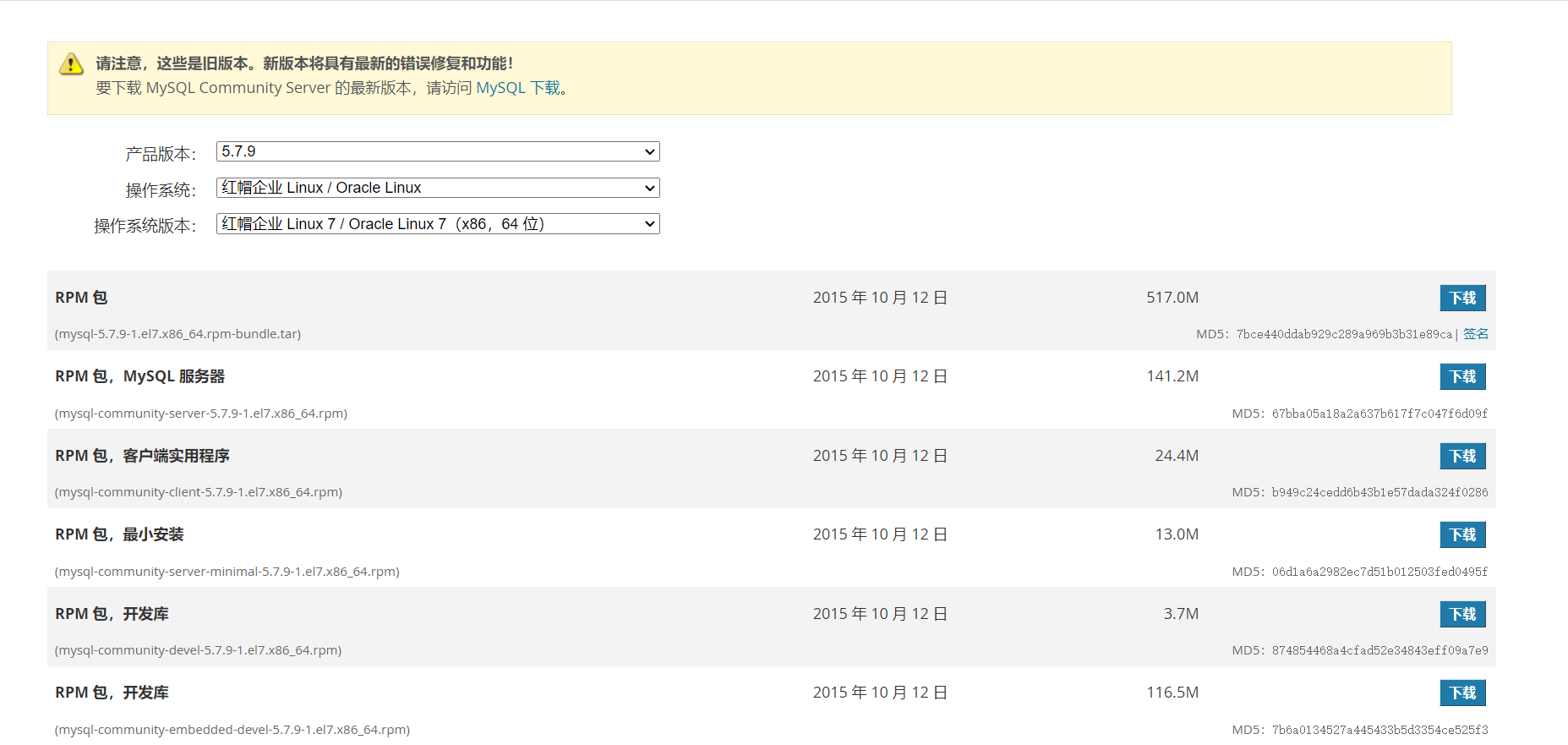Image resolution: width=1568 pixels, height=745 pixels.
Task: Click the 141.2M file size
Action: (x=1172, y=376)
